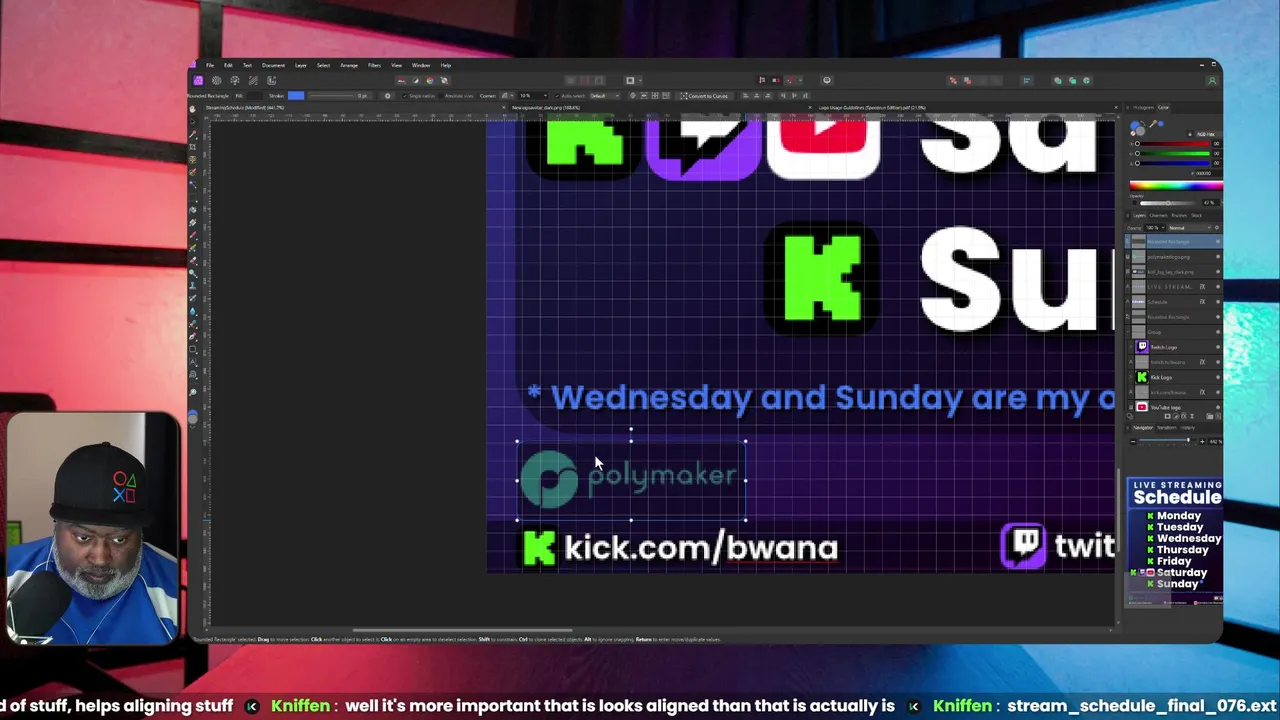Open the Corner type dropdown
Screen dimensions: 1280x720
pos(506,96)
